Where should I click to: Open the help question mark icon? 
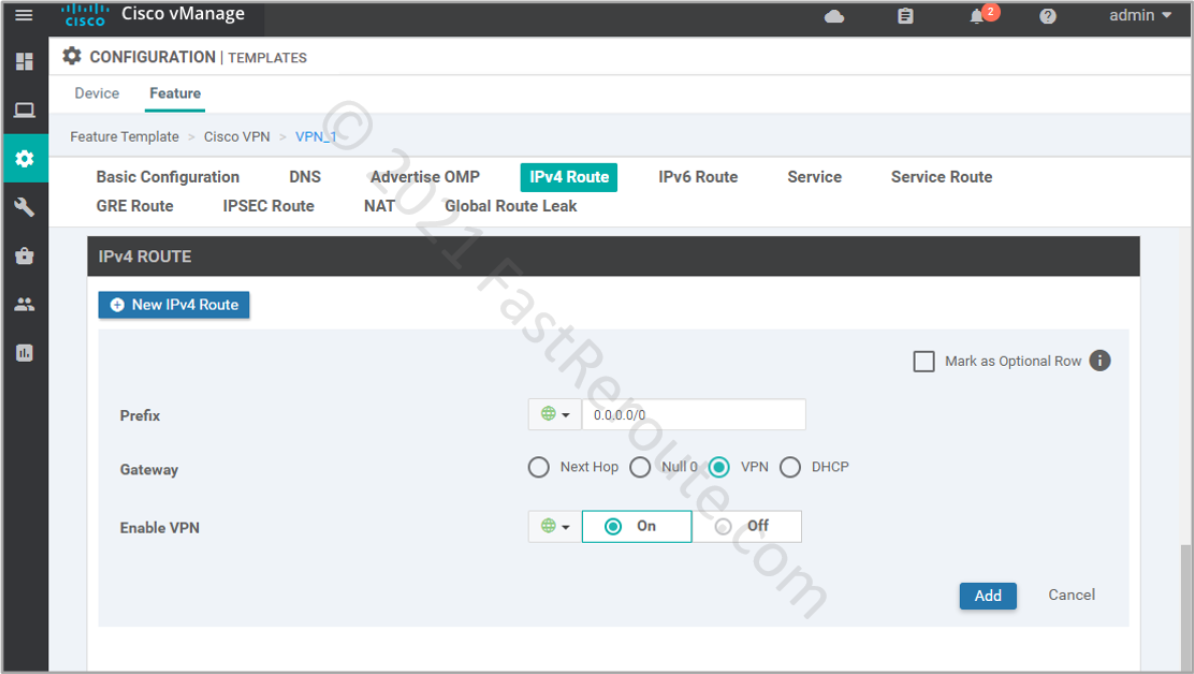pyautogui.click(x=1048, y=16)
